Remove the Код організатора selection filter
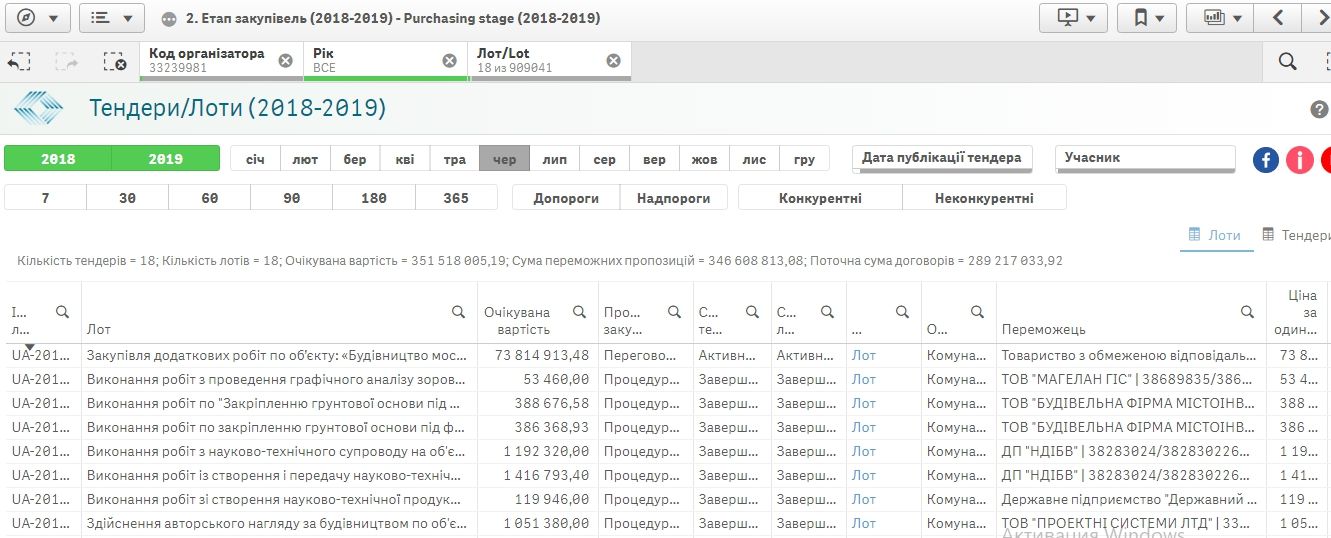This screenshot has width=1331, height=538. pyautogui.click(x=285, y=61)
